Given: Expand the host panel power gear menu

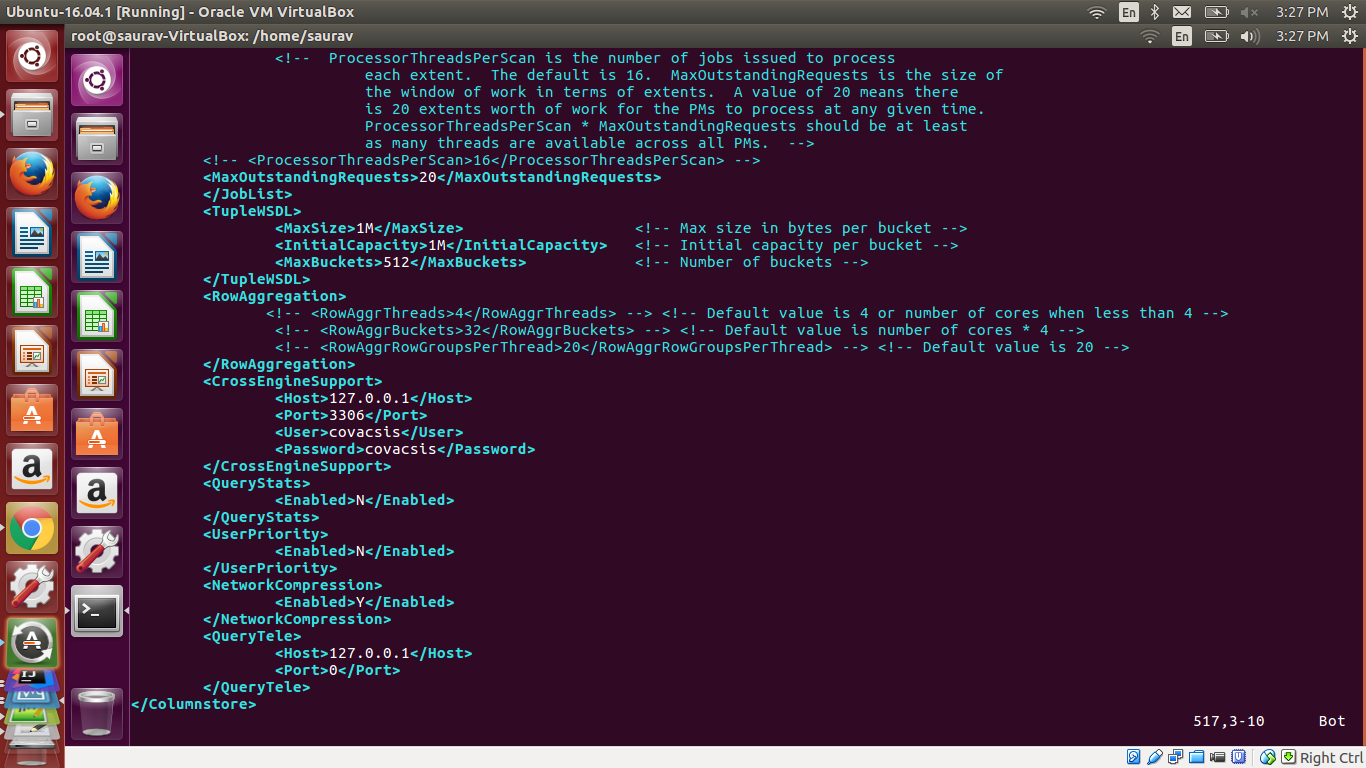Looking at the screenshot, I should point(1348,12).
